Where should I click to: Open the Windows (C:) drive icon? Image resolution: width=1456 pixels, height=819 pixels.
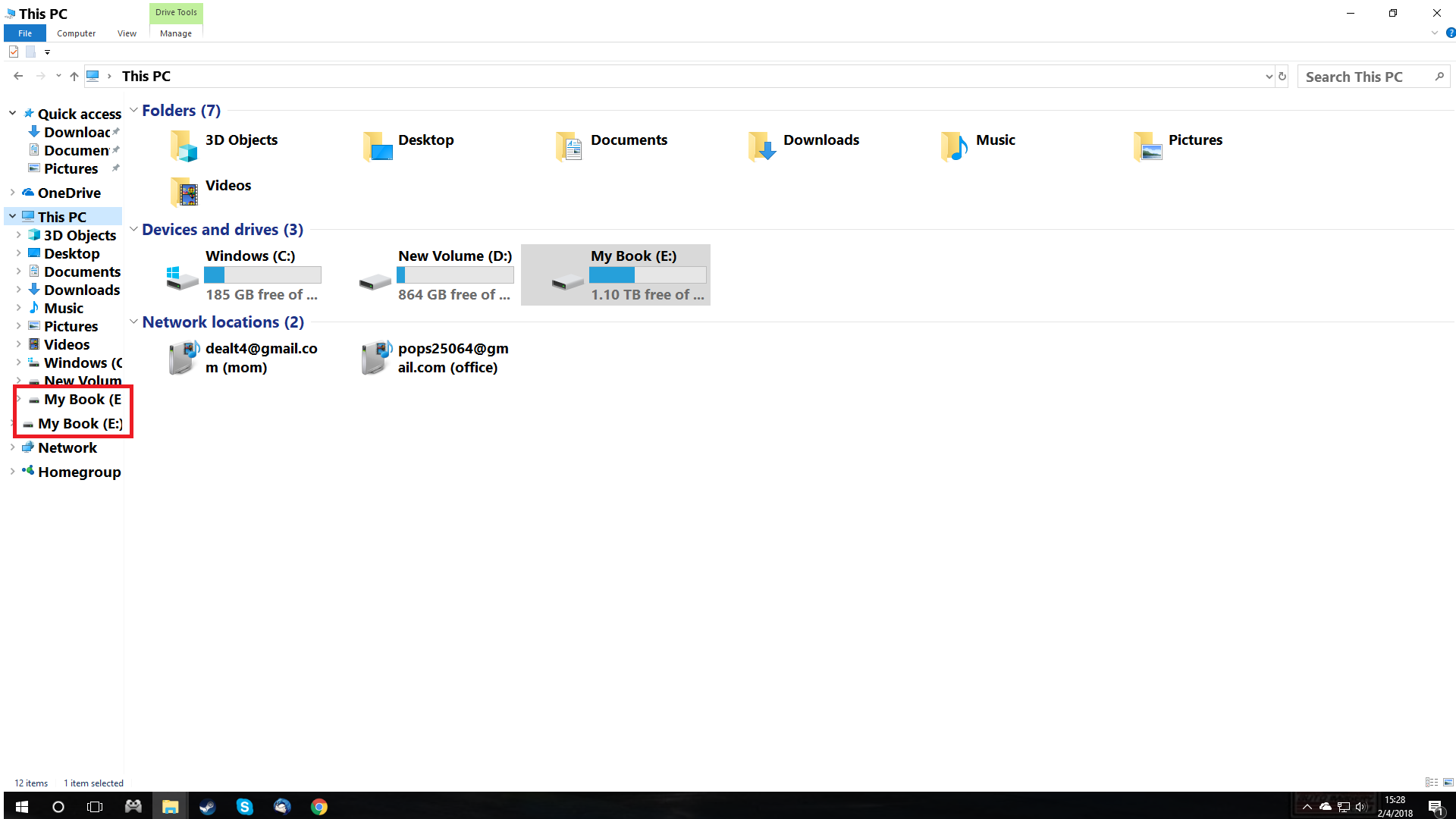click(182, 278)
